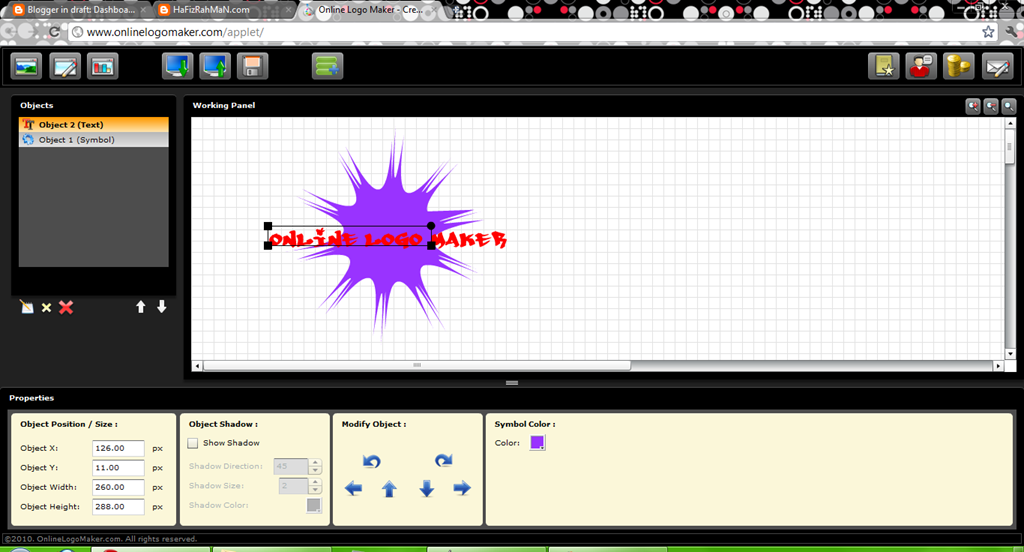
Task: Add a symbol with the landscape picture icon
Action: tap(26, 67)
